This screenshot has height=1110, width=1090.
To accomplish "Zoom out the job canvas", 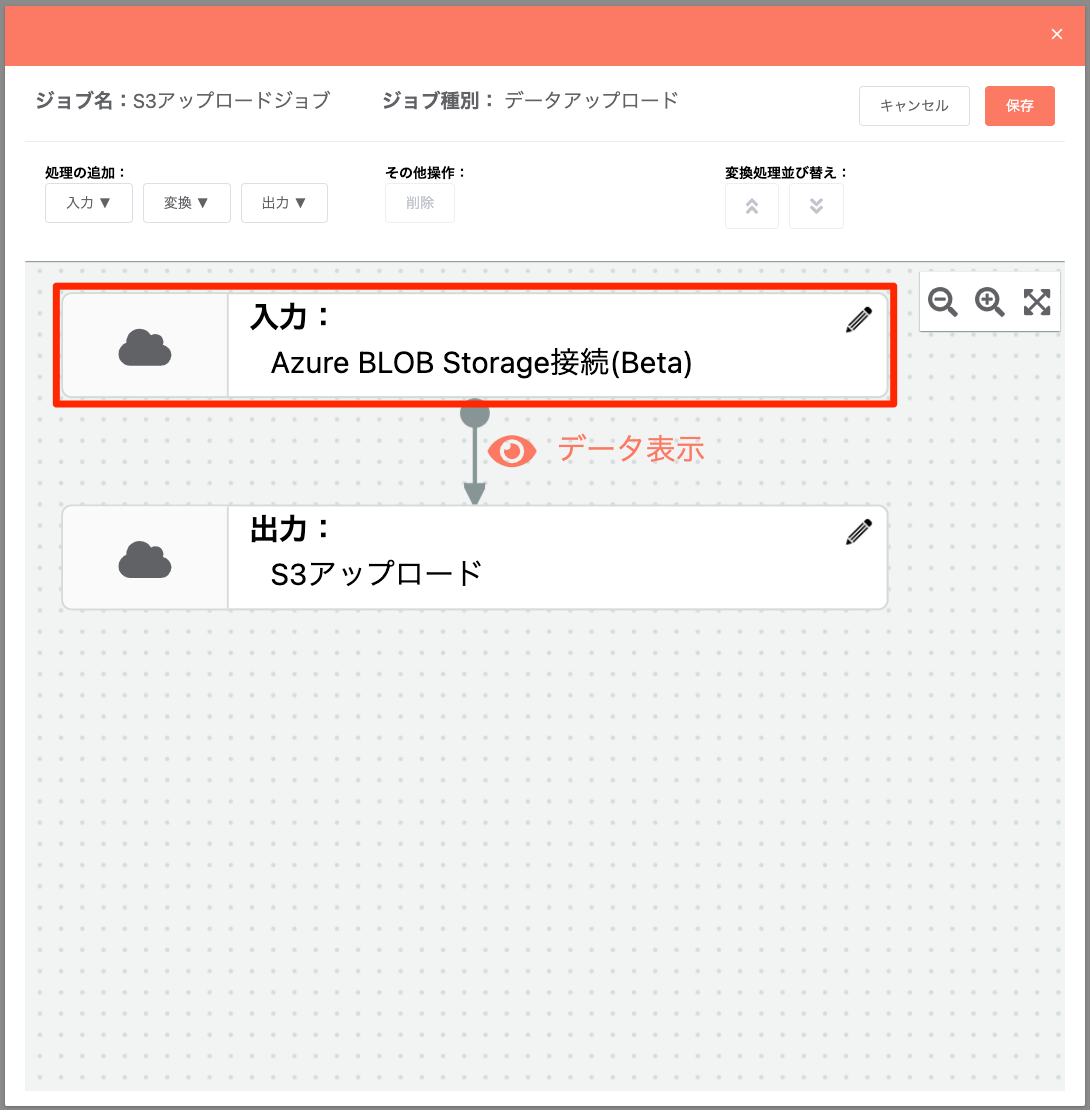I will pos(943,302).
